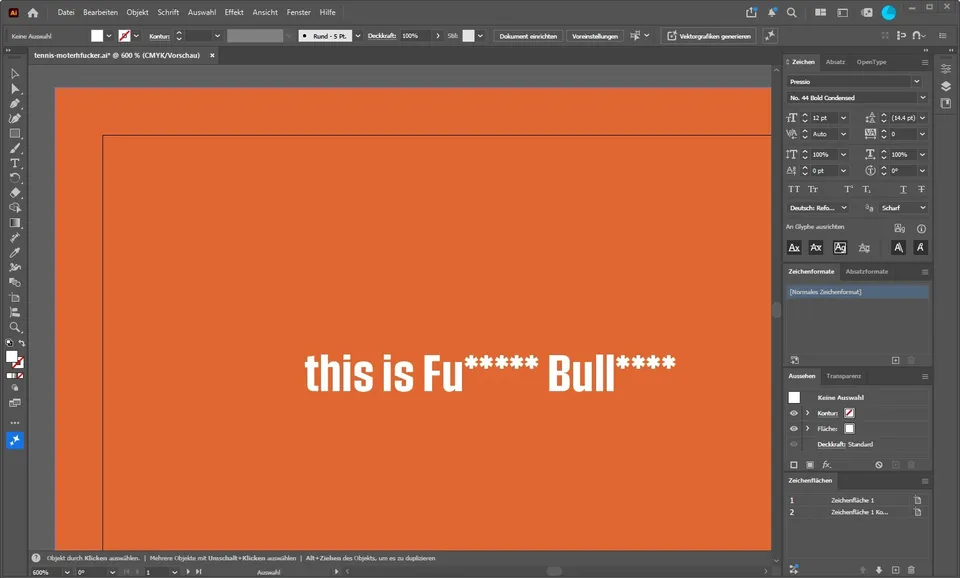Click the Voreinstellungen button
This screenshot has width=960, height=578.
click(x=594, y=36)
